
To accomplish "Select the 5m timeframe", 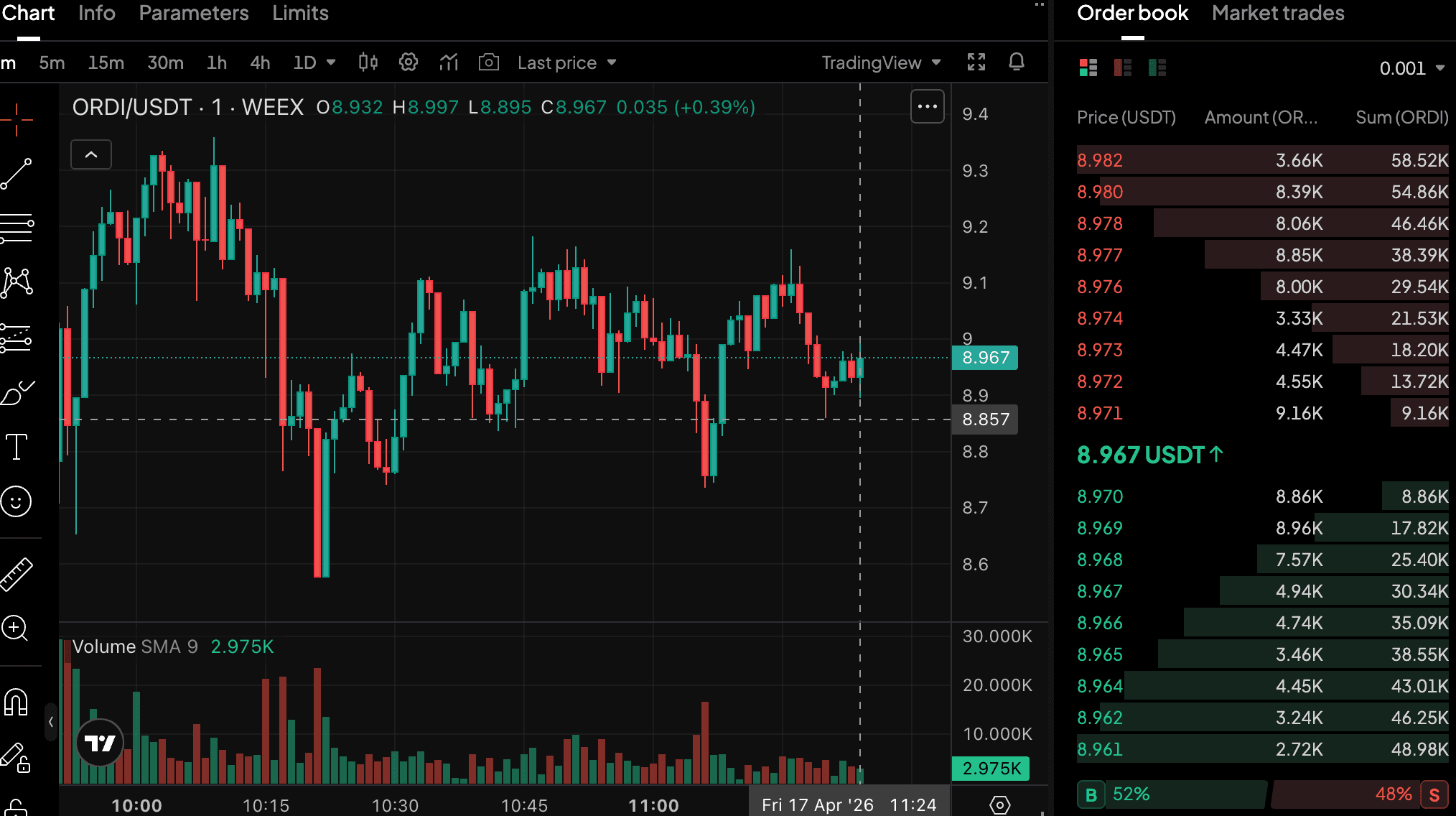I will click(52, 62).
